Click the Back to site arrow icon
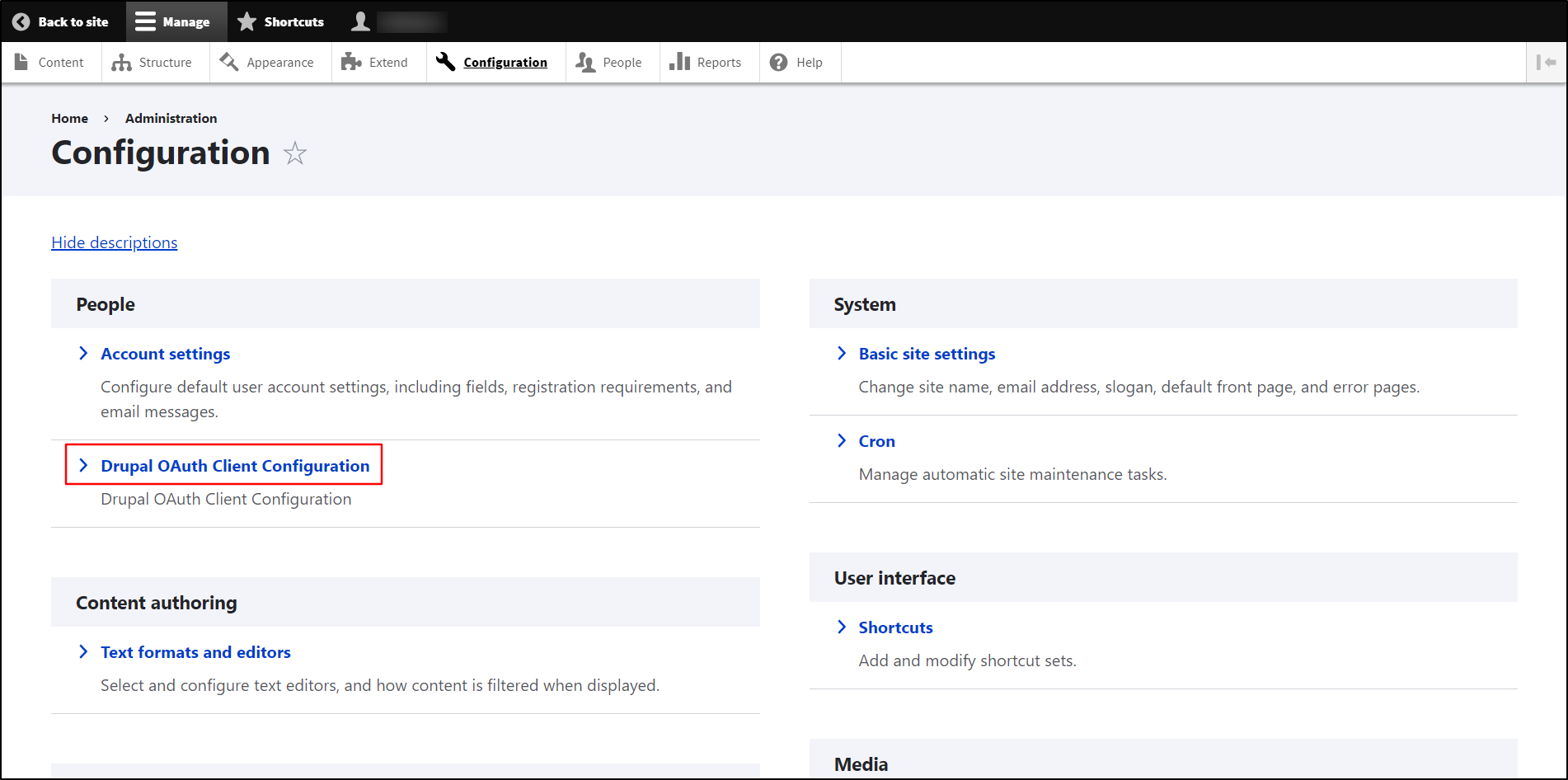 [x=21, y=22]
